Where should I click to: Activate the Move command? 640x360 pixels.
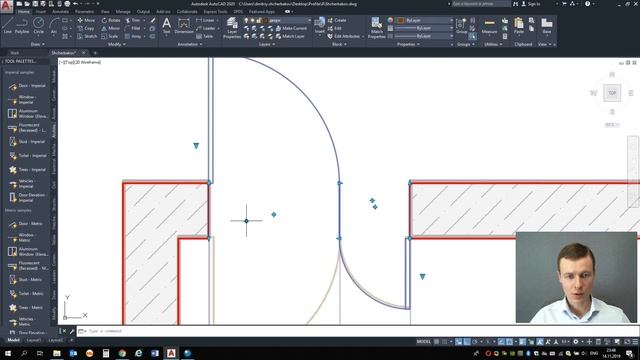(x=86, y=20)
